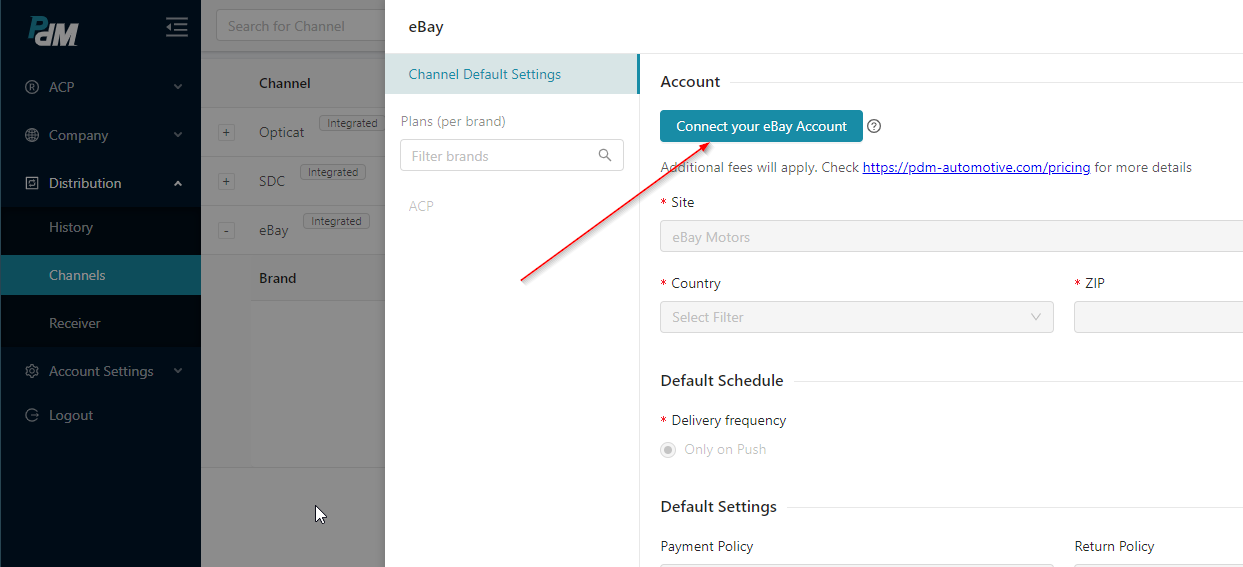The image size is (1243, 567).
Task: Select the Only on Push radio button
Action: (668, 450)
